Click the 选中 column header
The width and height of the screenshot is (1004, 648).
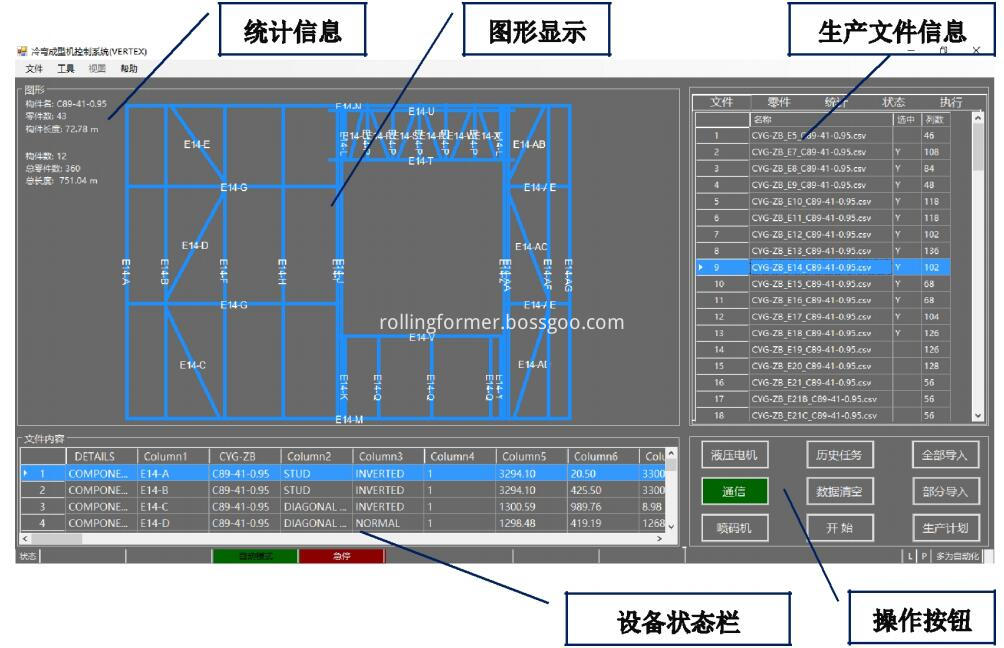[x=906, y=119]
